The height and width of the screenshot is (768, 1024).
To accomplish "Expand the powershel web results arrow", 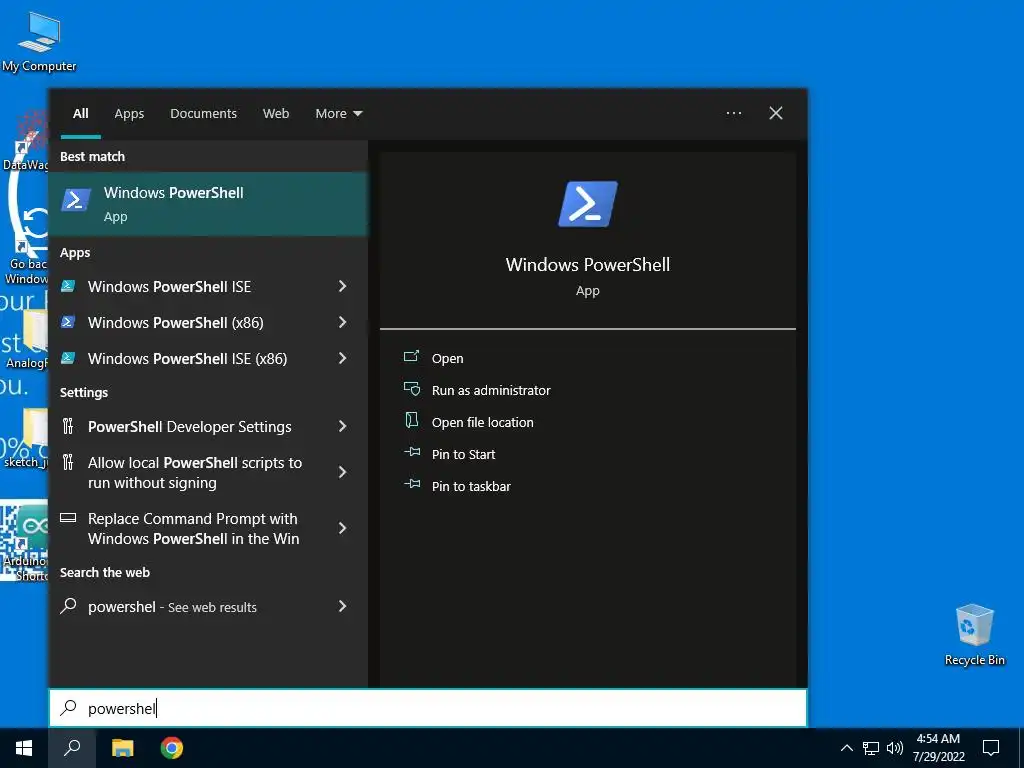I will click(342, 606).
